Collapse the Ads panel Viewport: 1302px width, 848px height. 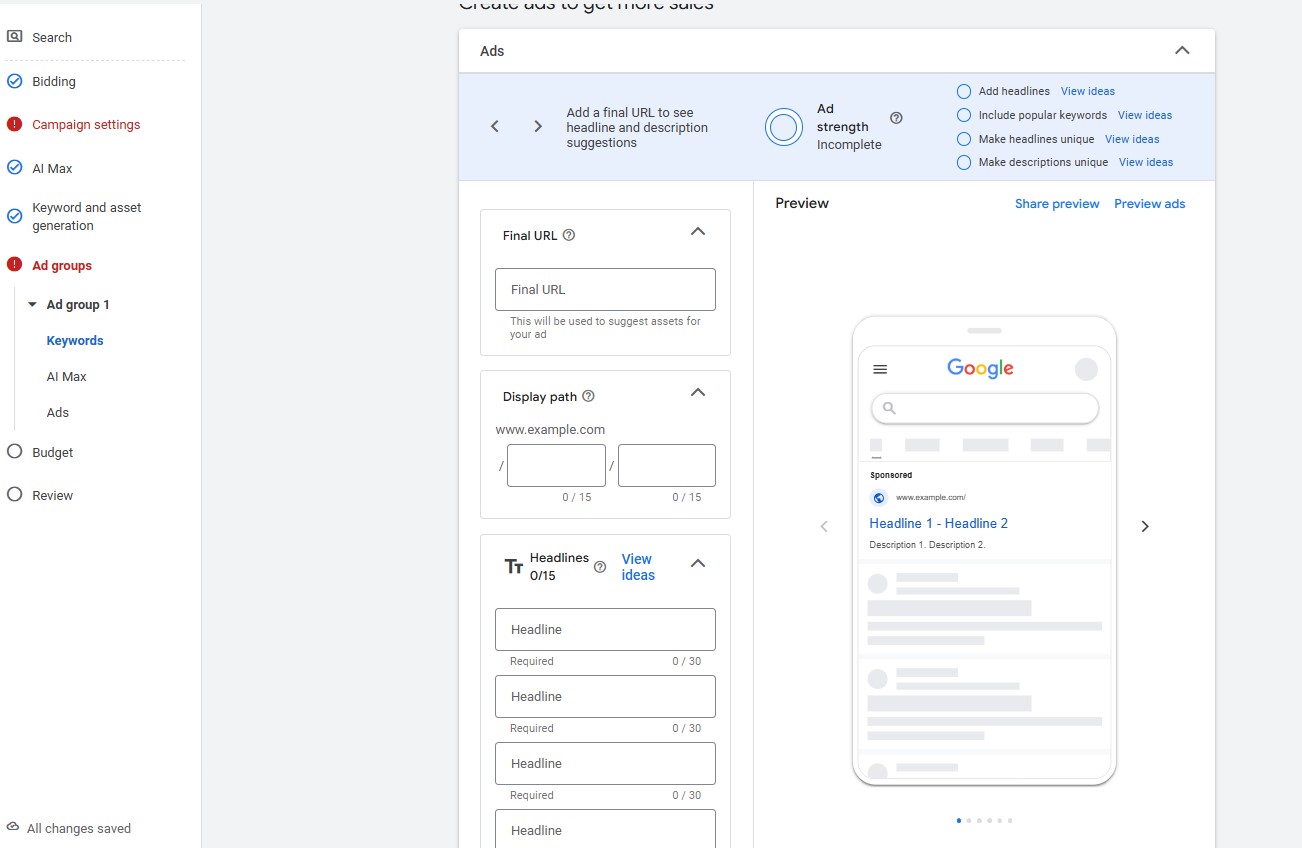click(x=1182, y=51)
